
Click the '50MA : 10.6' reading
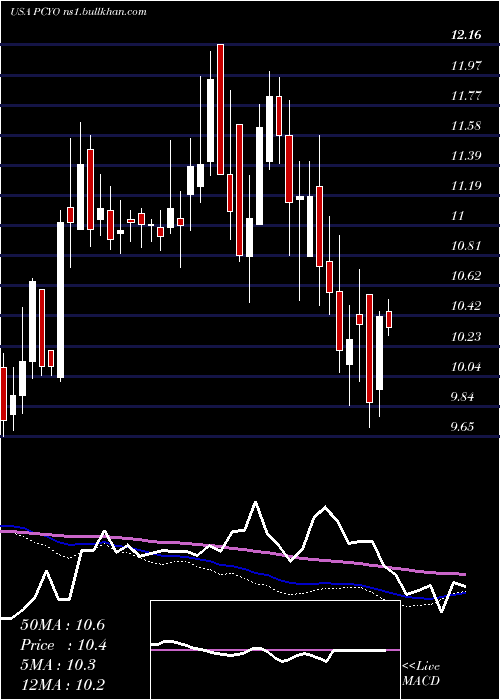(x=62, y=625)
